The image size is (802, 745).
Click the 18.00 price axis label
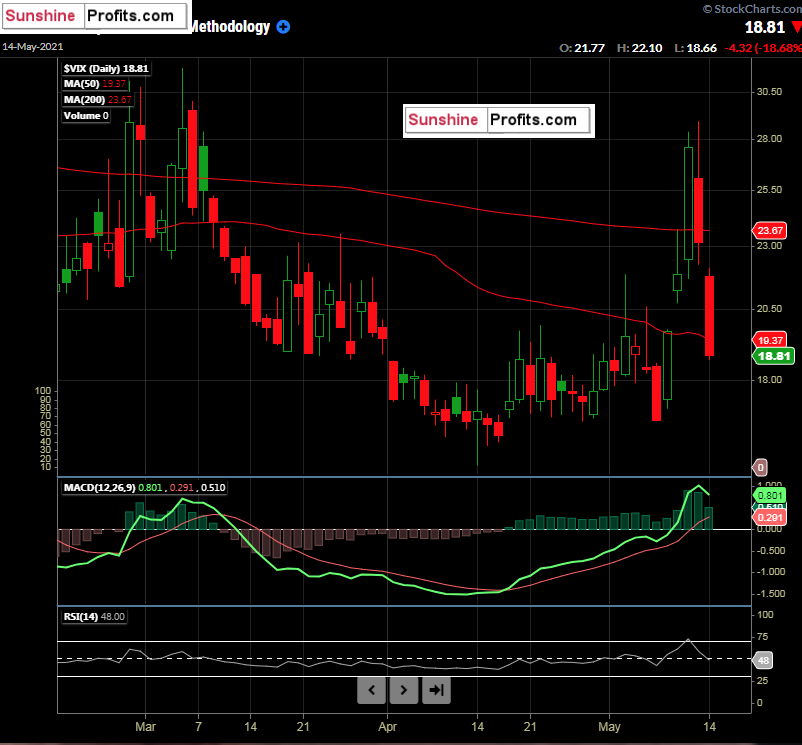[769, 379]
